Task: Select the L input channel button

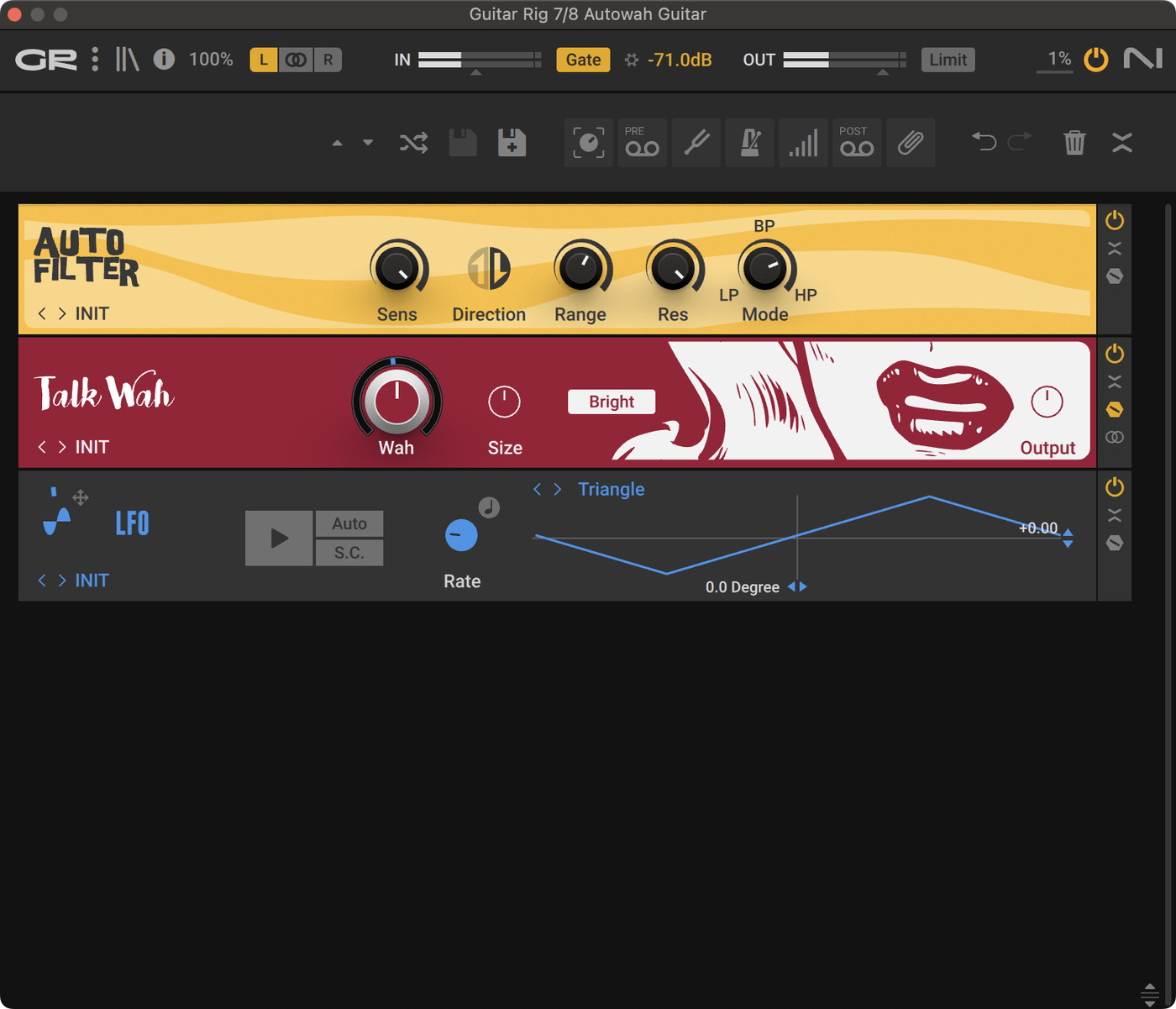Action: click(x=264, y=60)
